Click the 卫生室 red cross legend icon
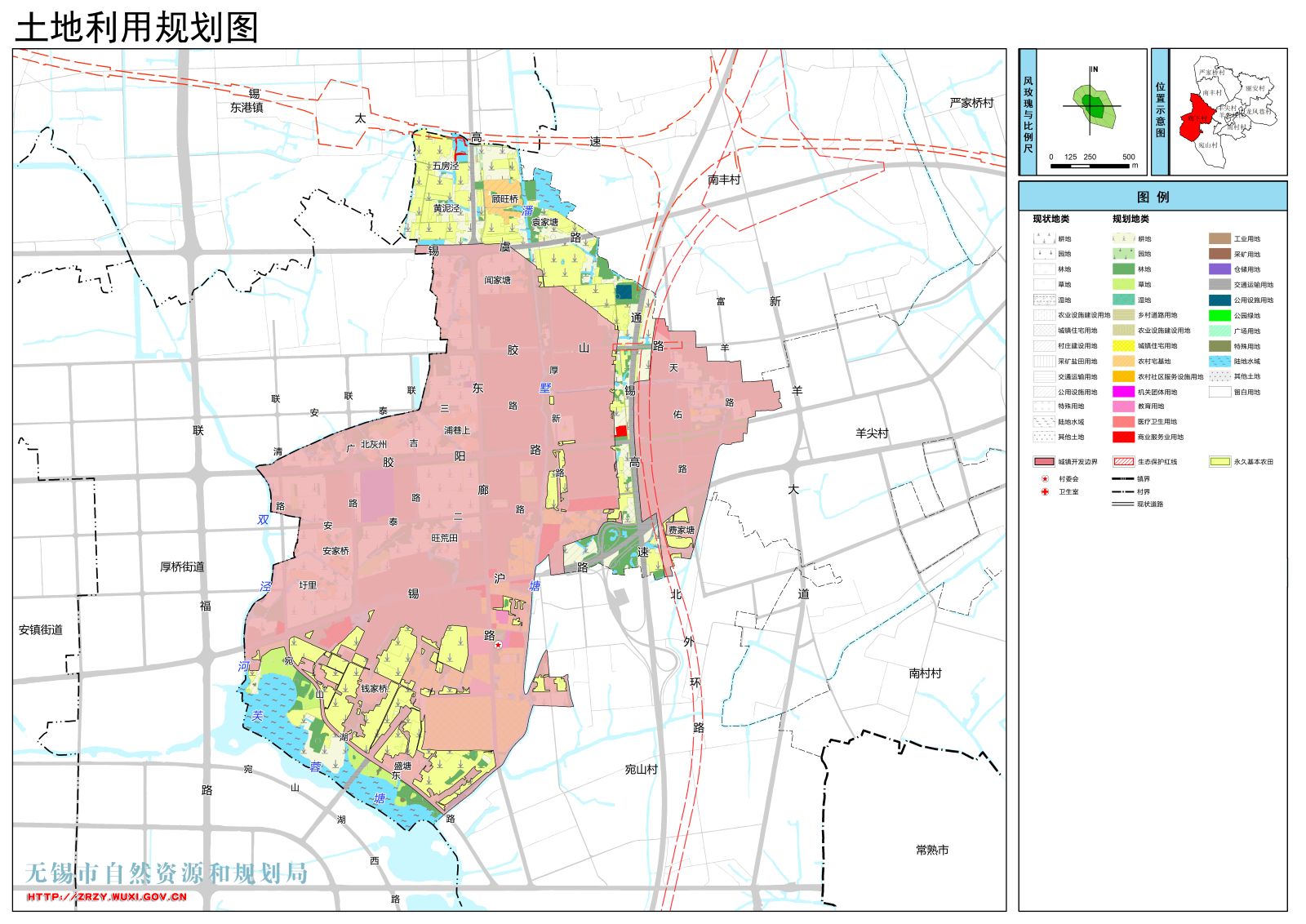The height and width of the screenshot is (924, 1306). pos(1044,492)
